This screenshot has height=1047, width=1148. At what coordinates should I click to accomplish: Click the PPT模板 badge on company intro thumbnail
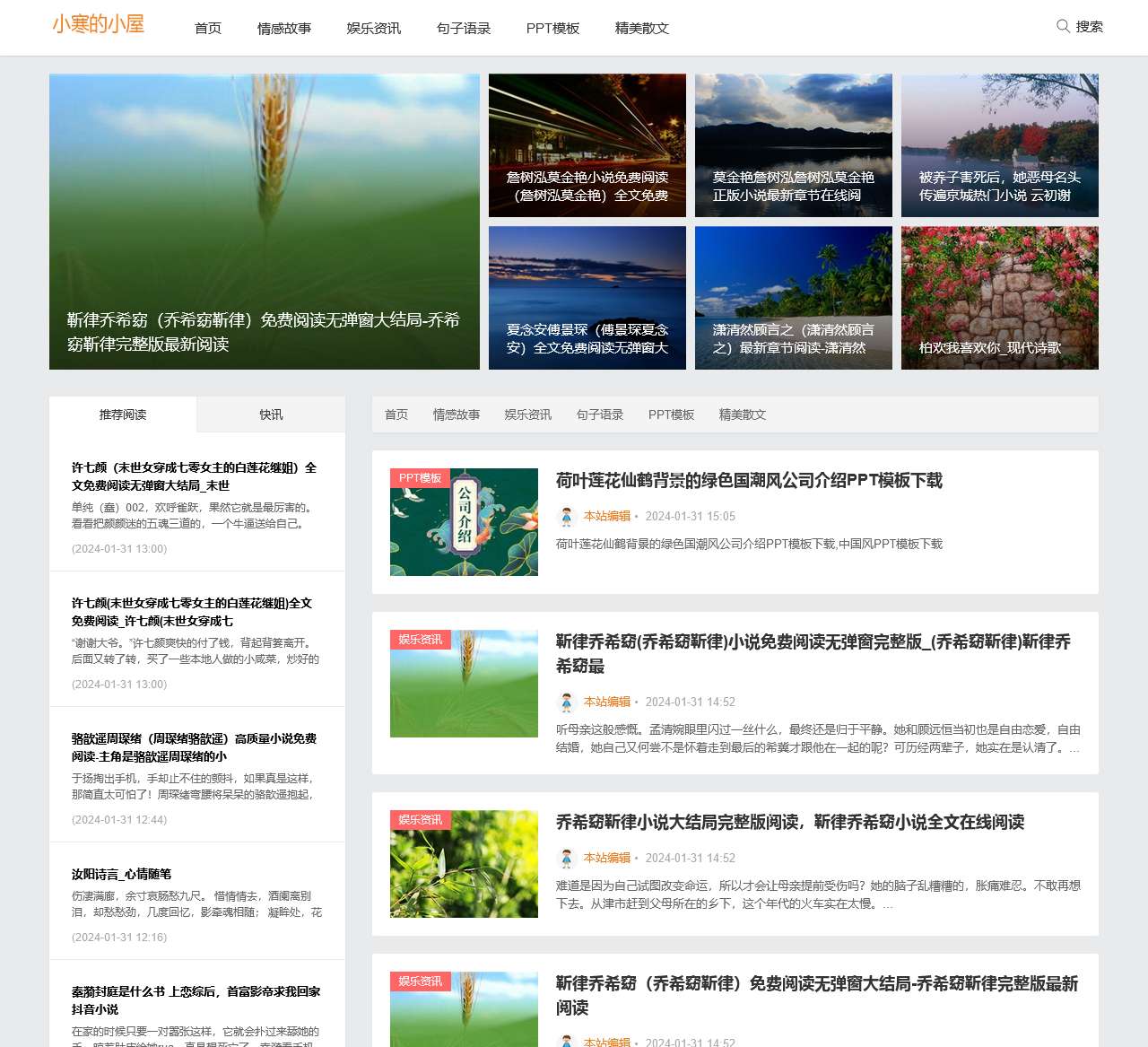point(422,477)
